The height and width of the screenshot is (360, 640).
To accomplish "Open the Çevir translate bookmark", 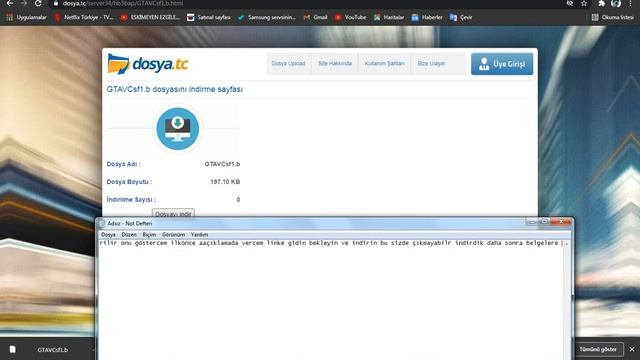I will [461, 17].
